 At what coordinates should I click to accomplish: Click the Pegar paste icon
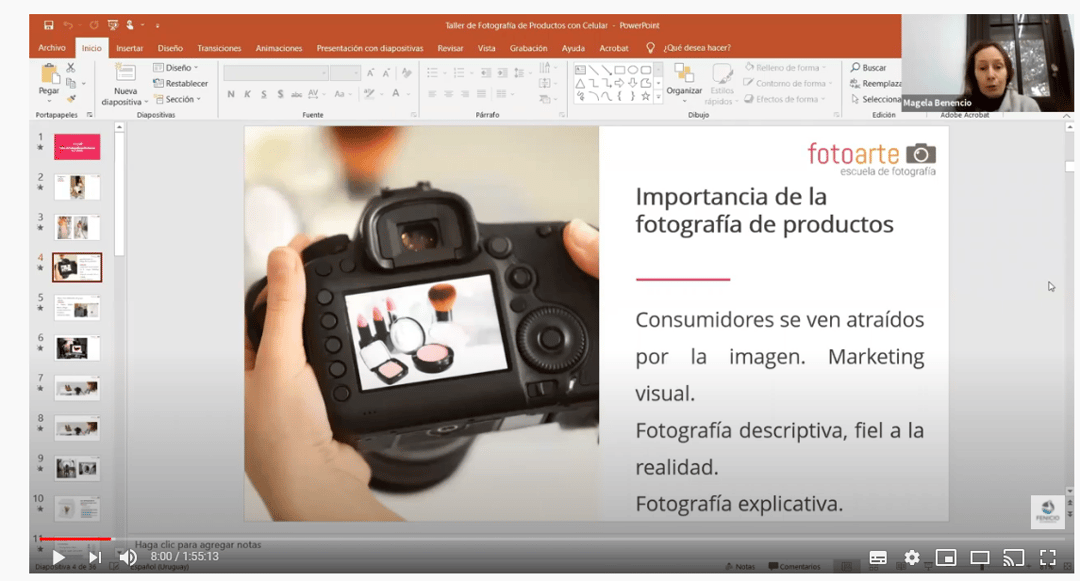click(x=49, y=74)
